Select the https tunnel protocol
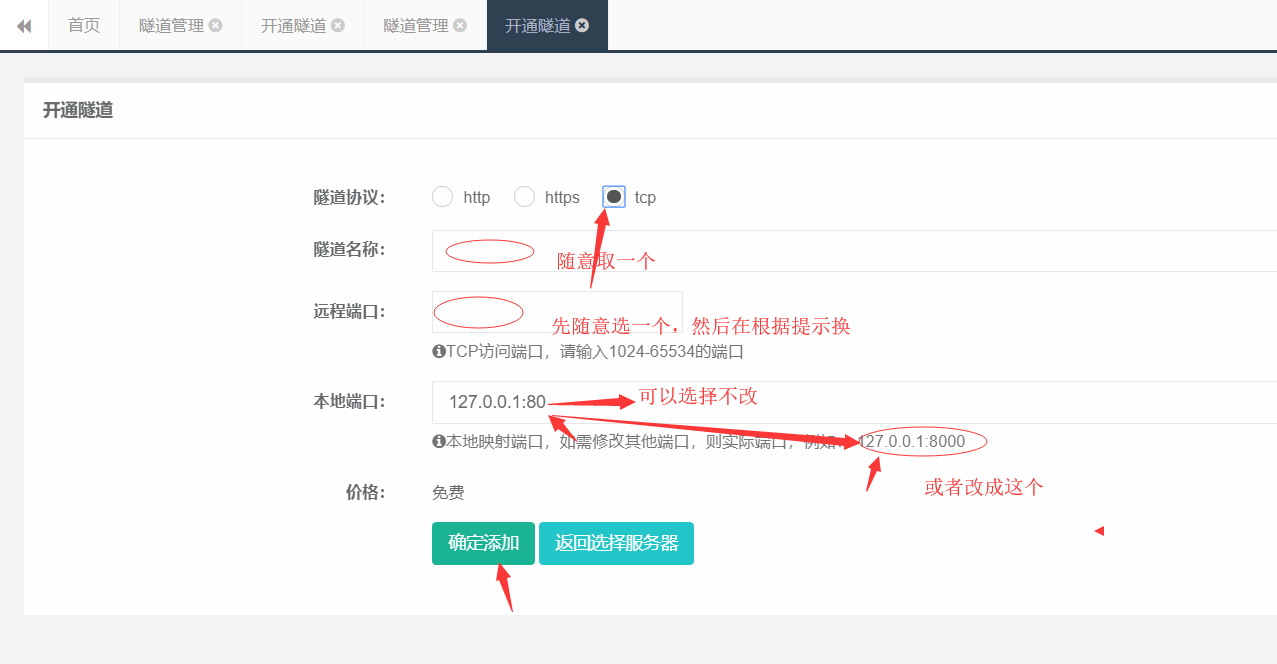The width and height of the screenshot is (1277, 664). tap(524, 196)
